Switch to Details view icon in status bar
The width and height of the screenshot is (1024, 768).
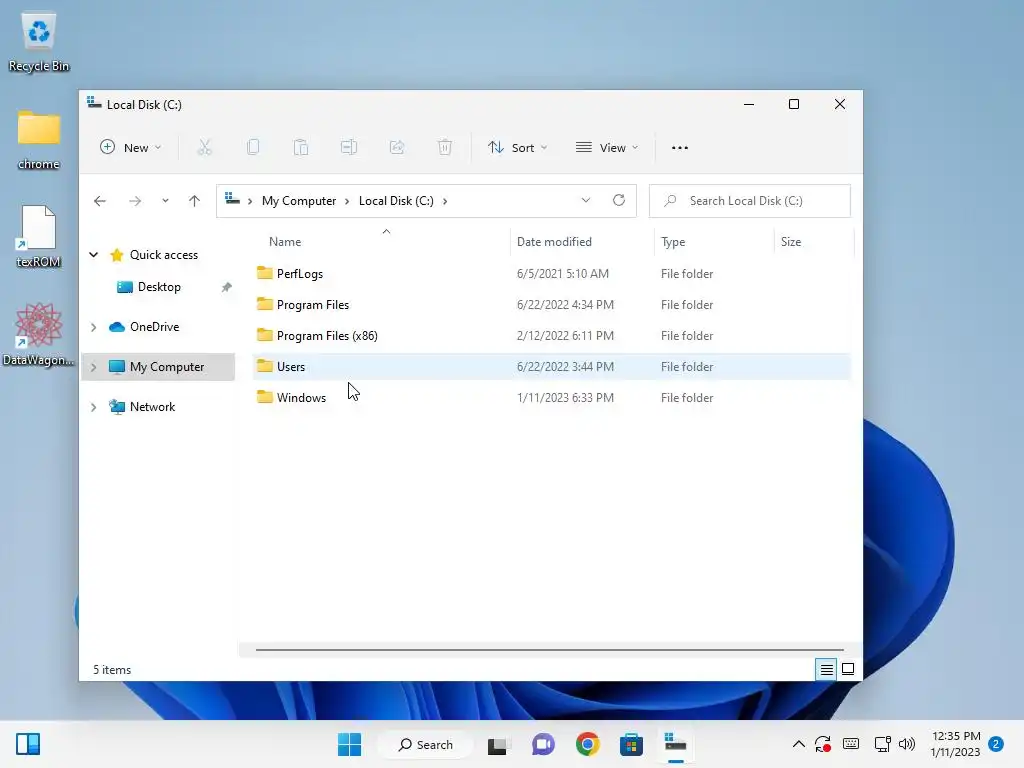(x=826, y=669)
